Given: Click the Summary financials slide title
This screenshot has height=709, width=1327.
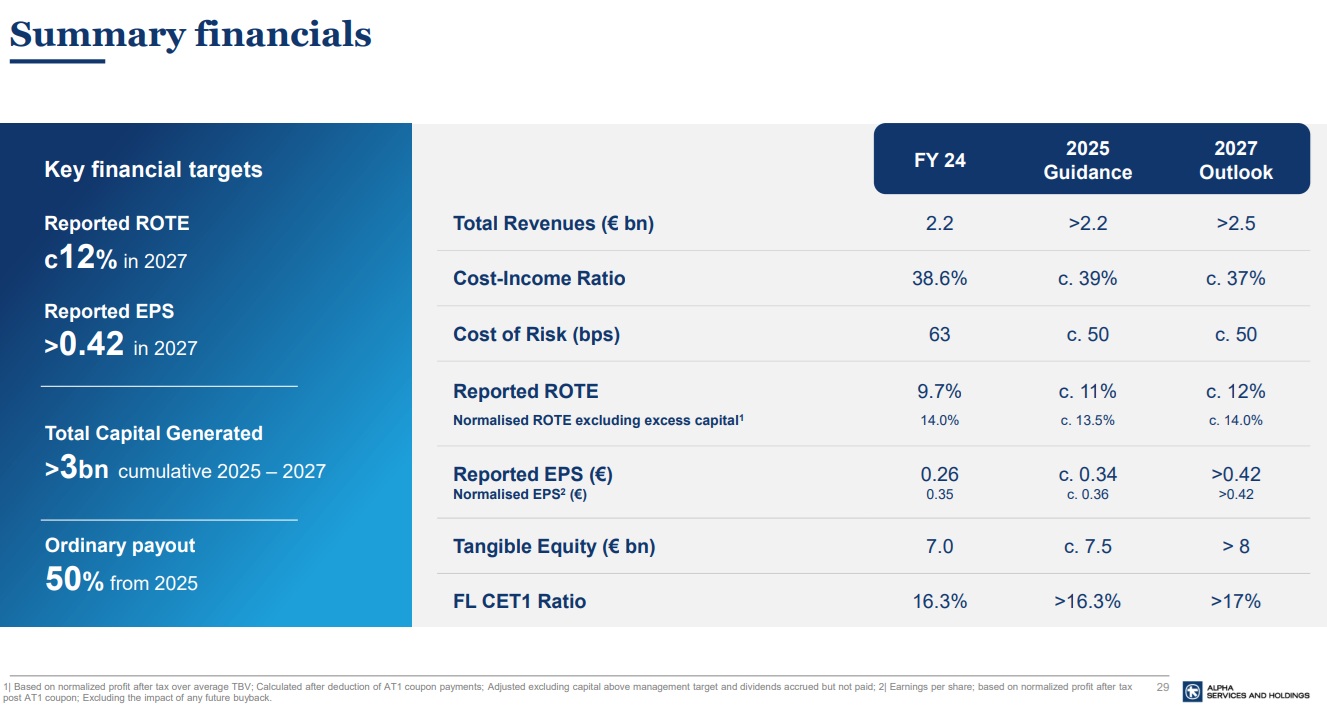Looking at the screenshot, I should pyautogui.click(x=190, y=35).
